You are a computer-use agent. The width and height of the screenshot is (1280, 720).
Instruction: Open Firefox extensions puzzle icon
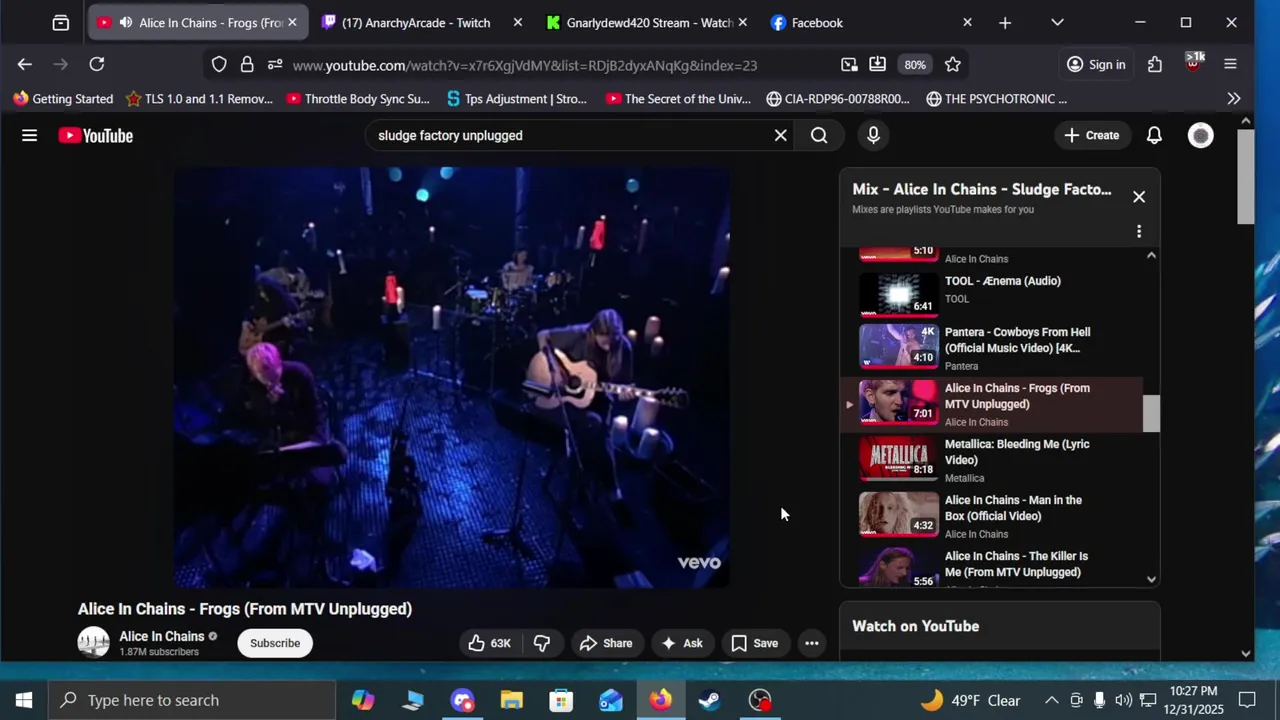coord(1155,64)
